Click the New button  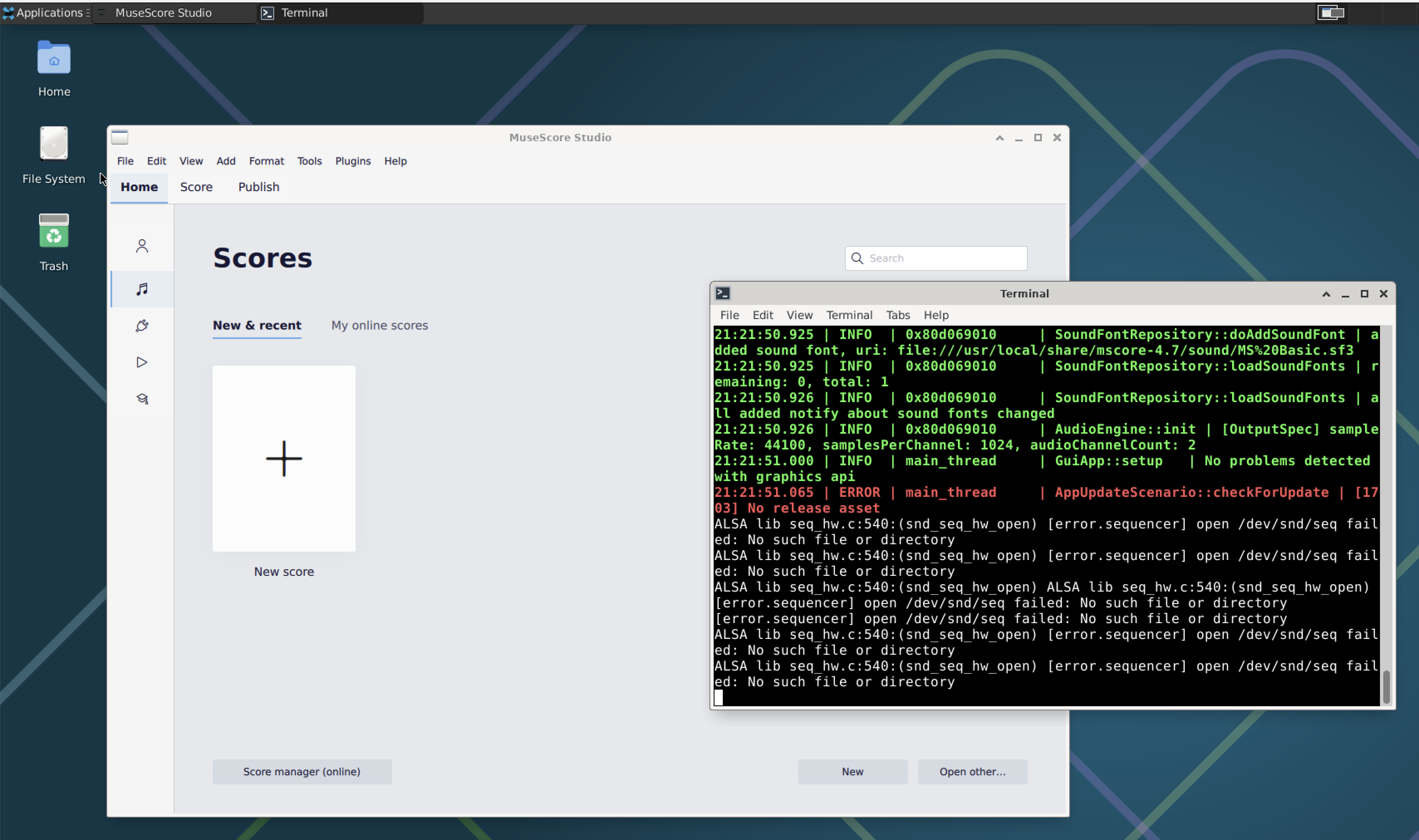[x=852, y=771]
